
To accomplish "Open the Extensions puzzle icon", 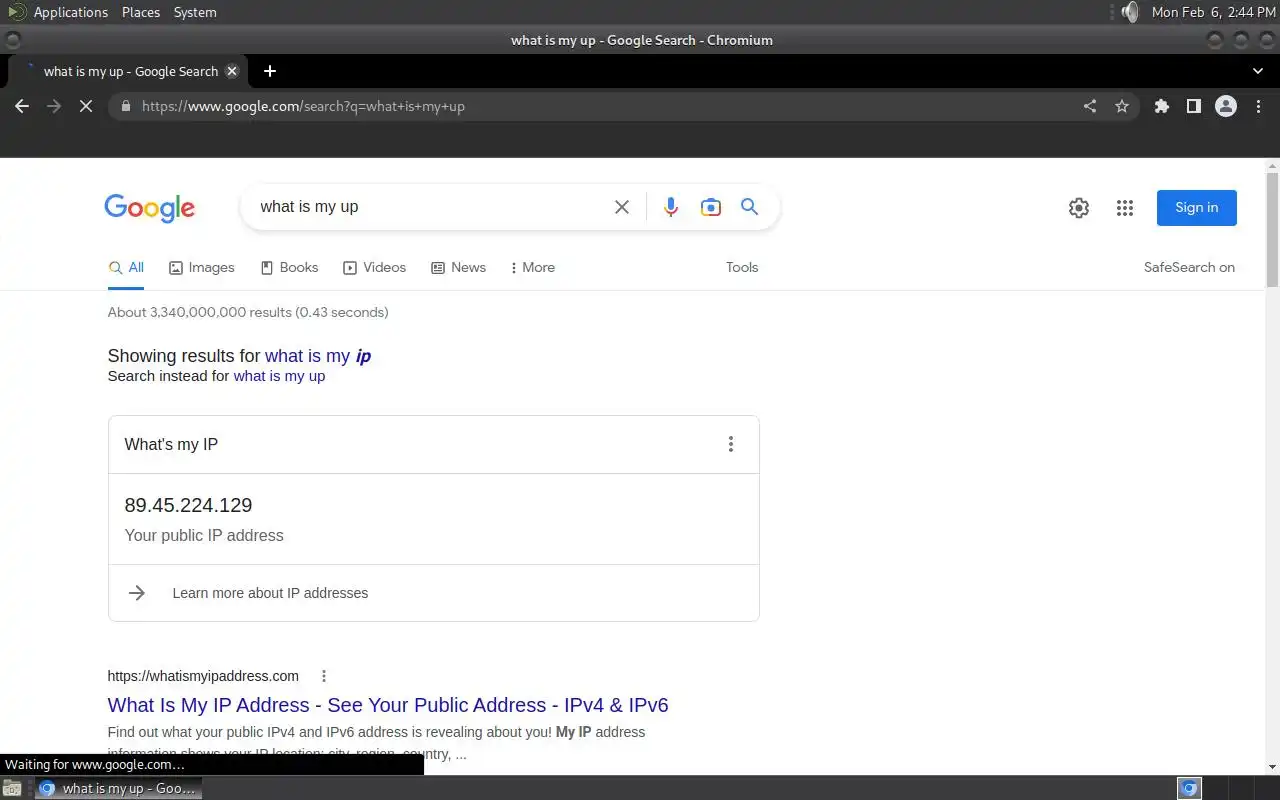I will (1162, 106).
